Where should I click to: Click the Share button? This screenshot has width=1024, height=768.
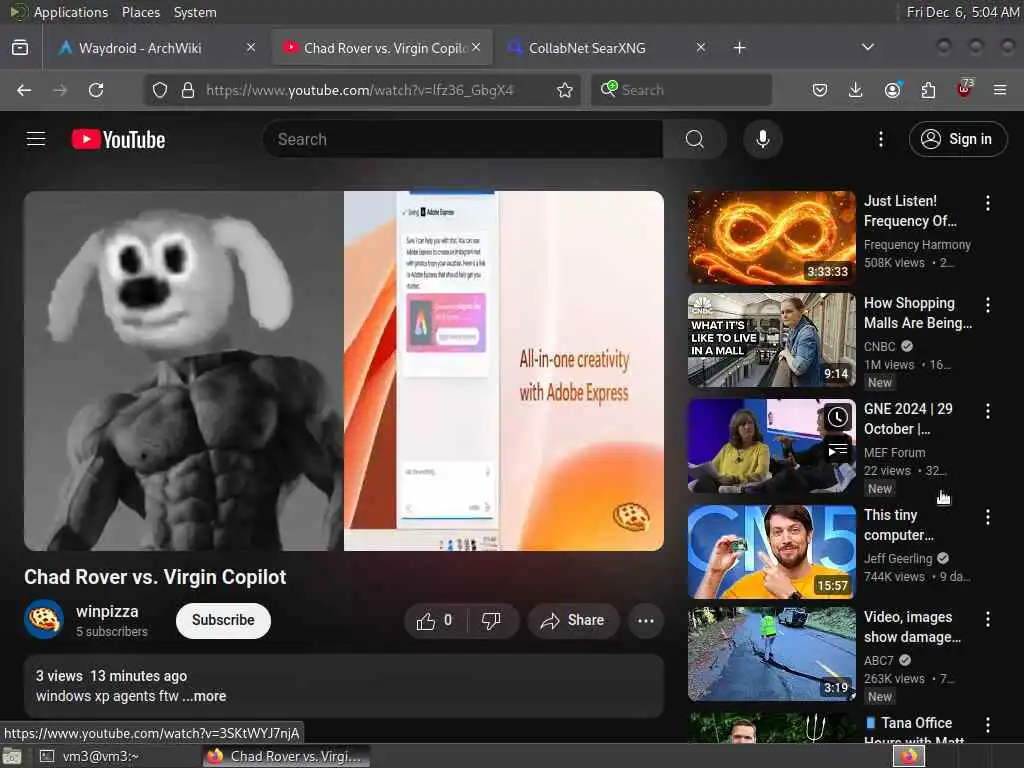click(x=573, y=620)
